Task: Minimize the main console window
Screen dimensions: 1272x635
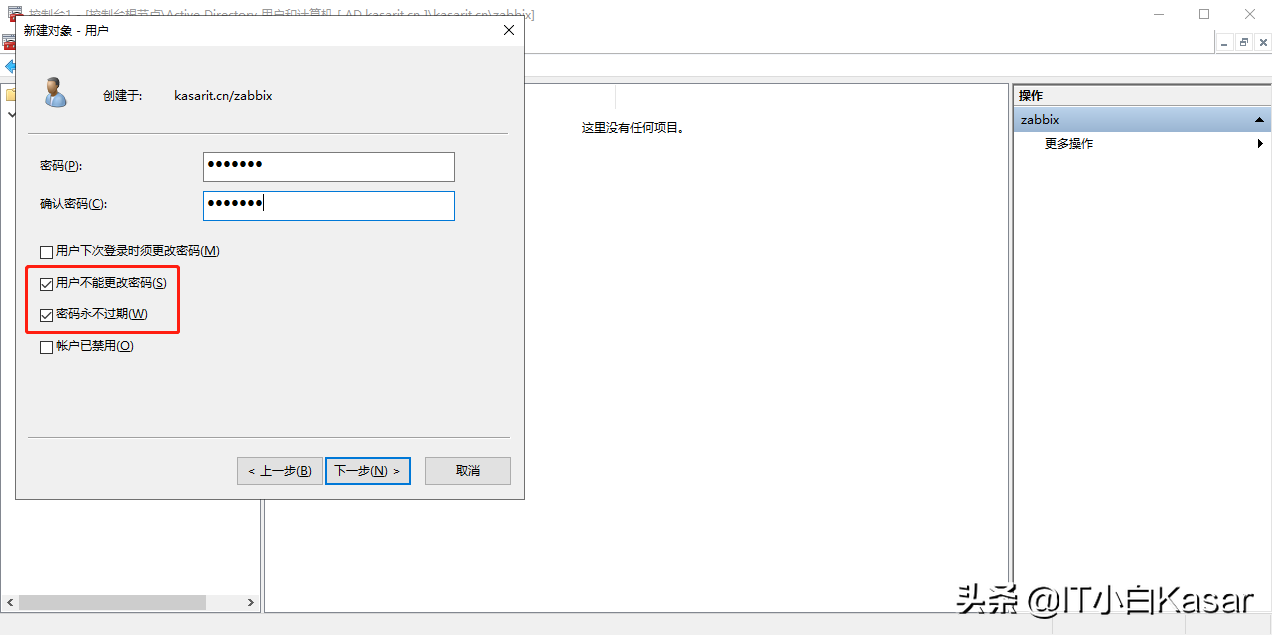Action: tap(1159, 14)
